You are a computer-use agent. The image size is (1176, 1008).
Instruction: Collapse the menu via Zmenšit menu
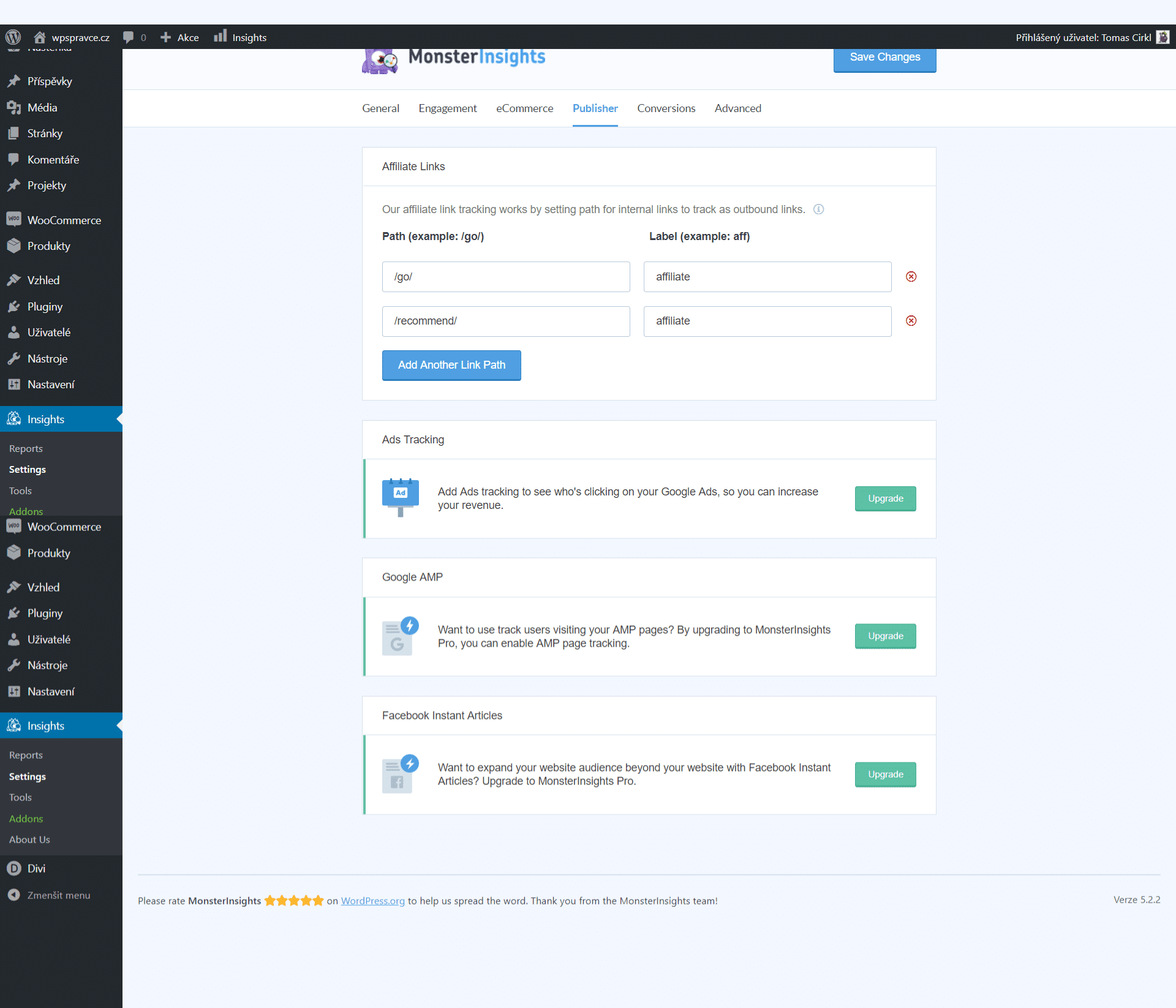tap(61, 895)
